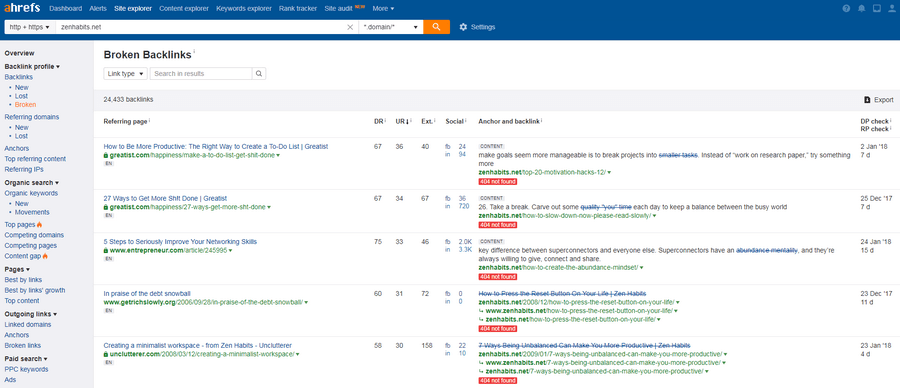This screenshot has width=900, height=388.
Task: Collapse the Organic search section
Action: pos(32,183)
